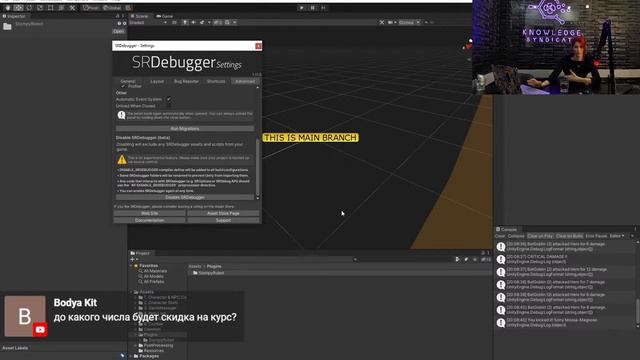Open the Shortcuts settings tab
Screen dimensions: 640x360
click(x=216, y=81)
